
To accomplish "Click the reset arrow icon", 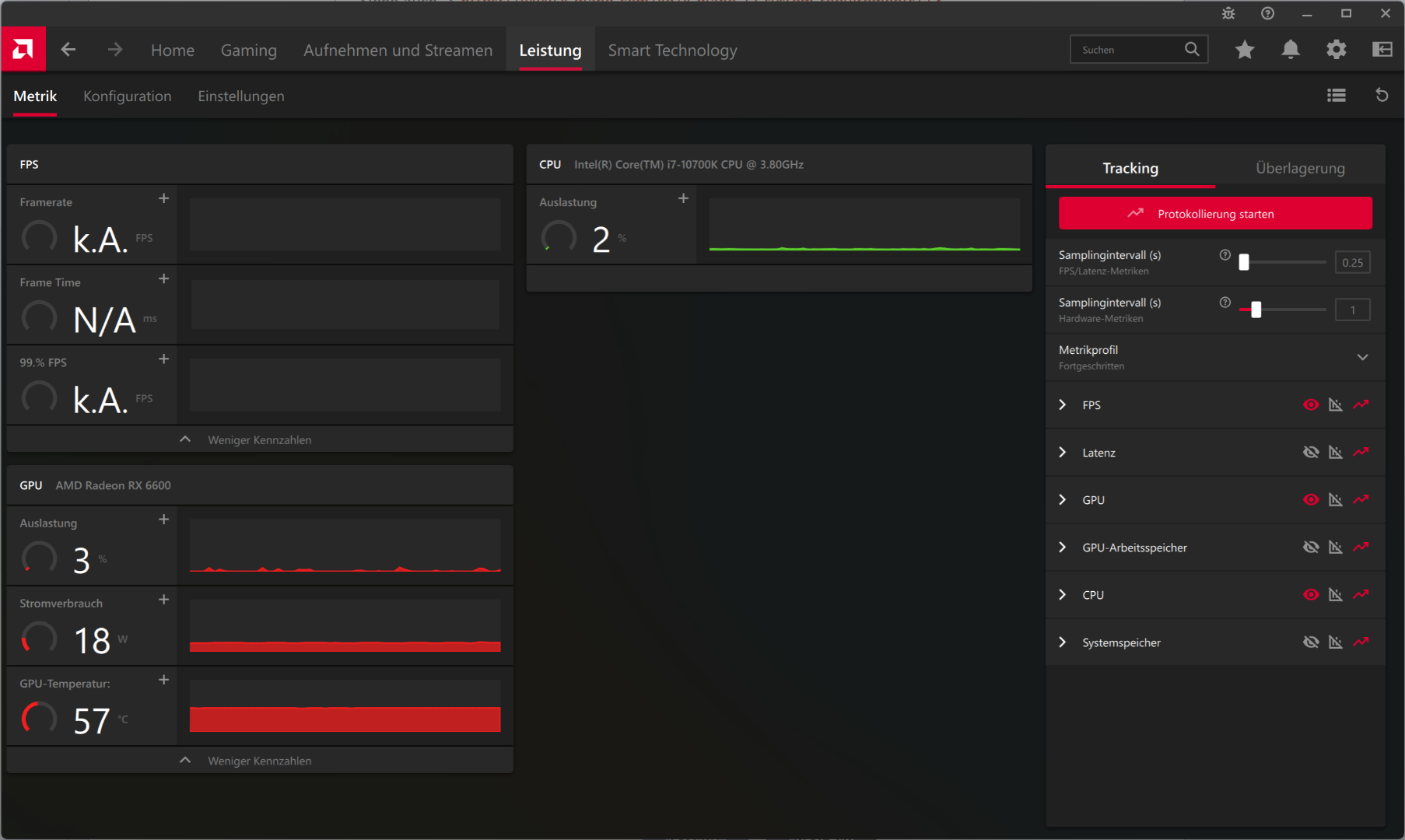I will coord(1382,96).
